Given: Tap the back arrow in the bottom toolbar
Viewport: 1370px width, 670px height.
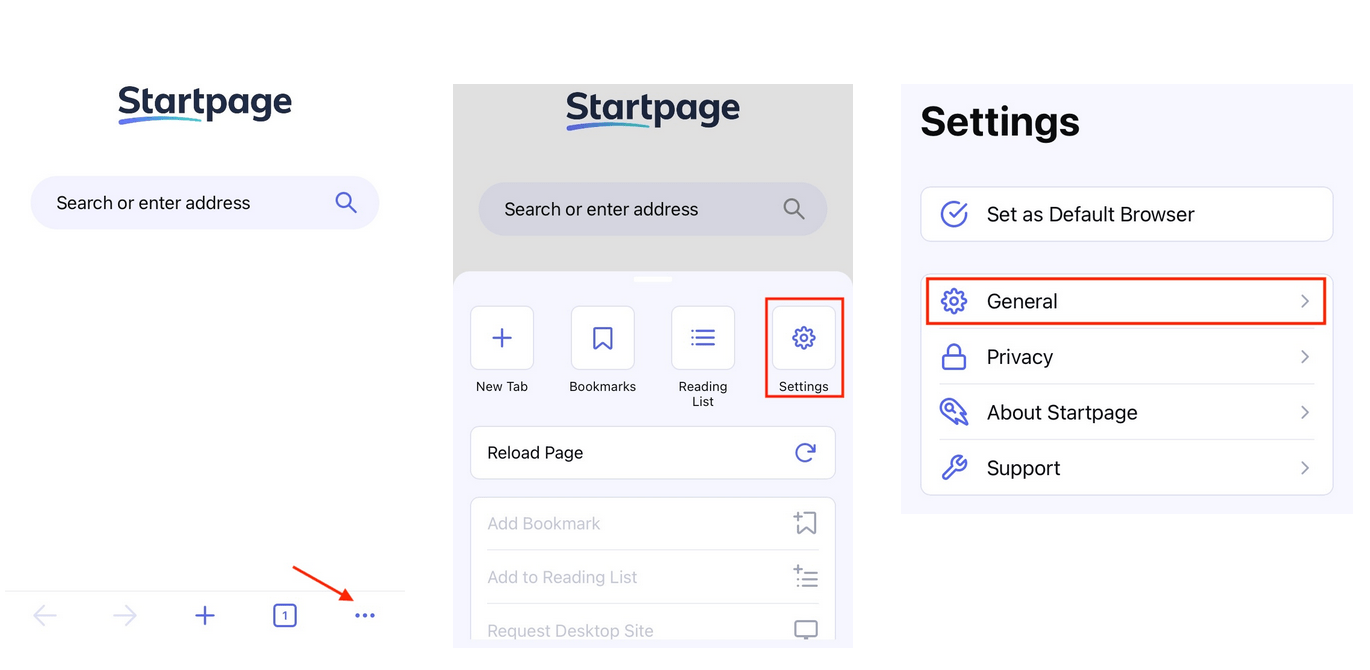Looking at the screenshot, I should (45, 616).
